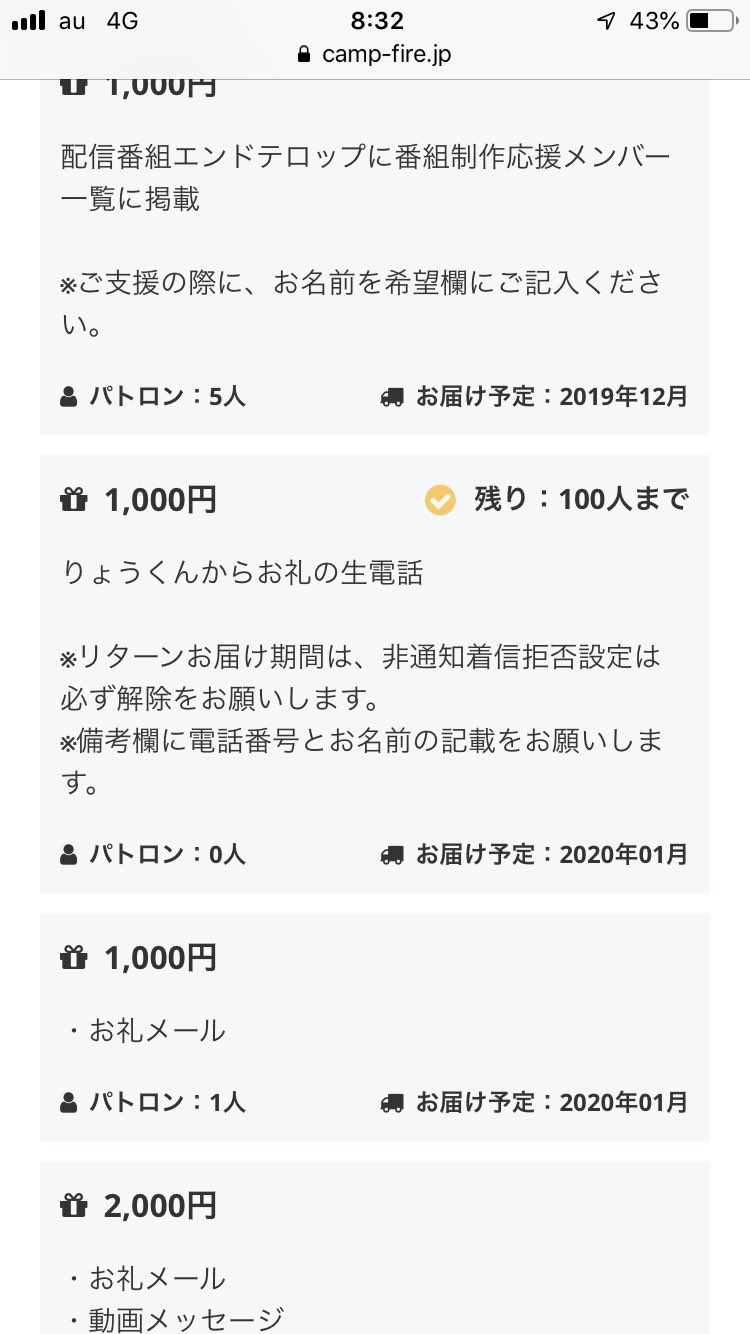Select the エンドテロップ掲載 reward card
The height and width of the screenshot is (1334, 750).
tap(375, 255)
